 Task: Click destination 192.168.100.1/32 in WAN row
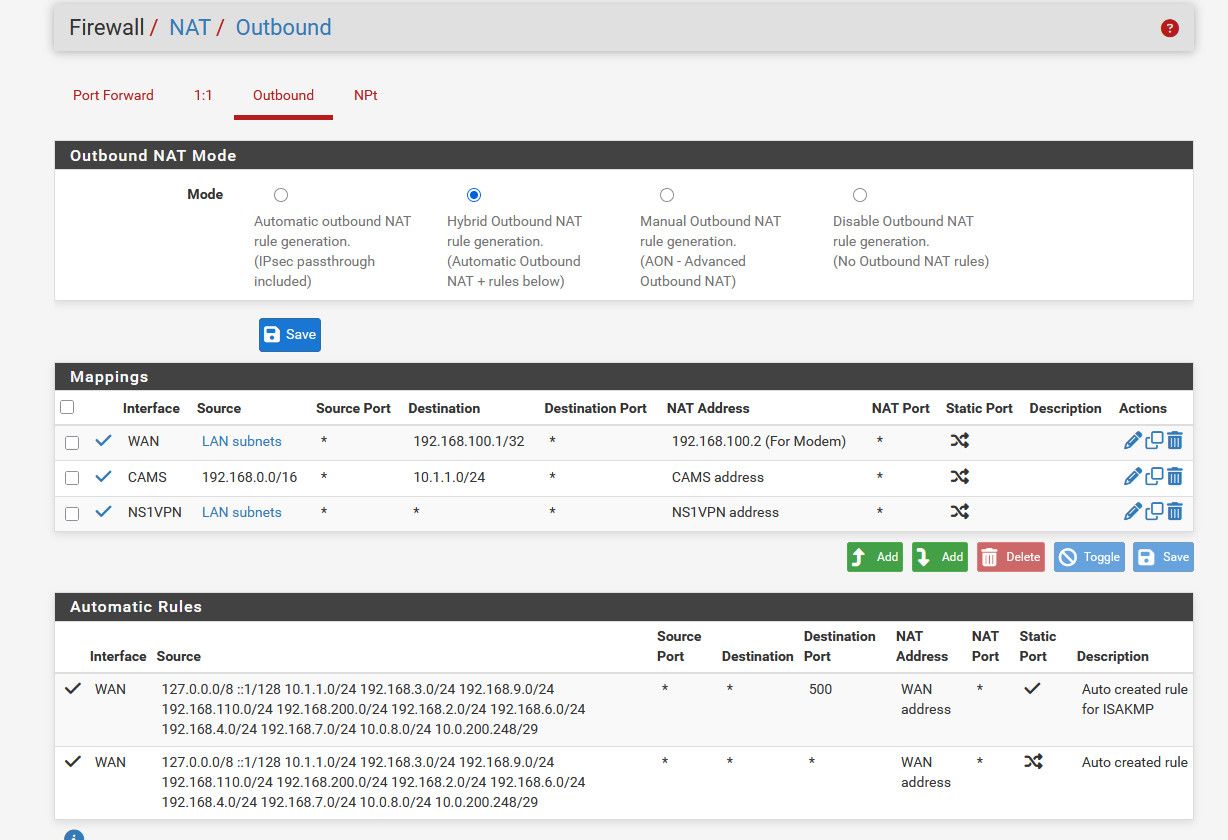(x=468, y=441)
